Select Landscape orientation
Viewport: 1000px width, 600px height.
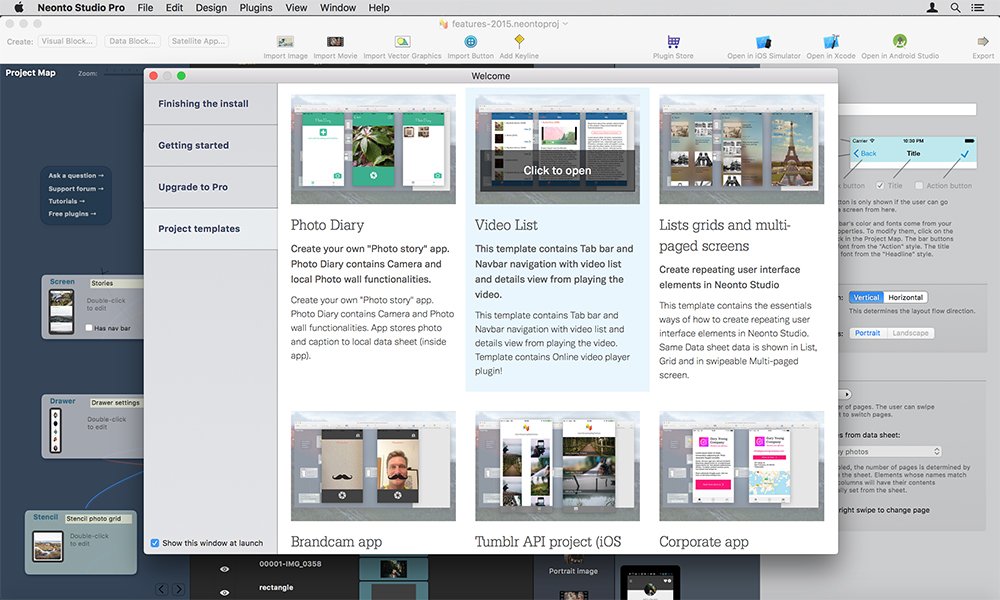point(910,333)
